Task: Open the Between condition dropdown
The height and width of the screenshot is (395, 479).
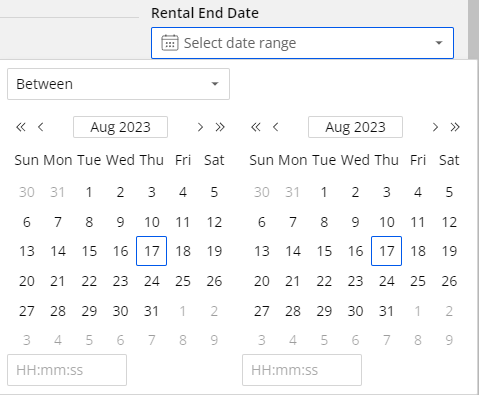Action: 118,84
